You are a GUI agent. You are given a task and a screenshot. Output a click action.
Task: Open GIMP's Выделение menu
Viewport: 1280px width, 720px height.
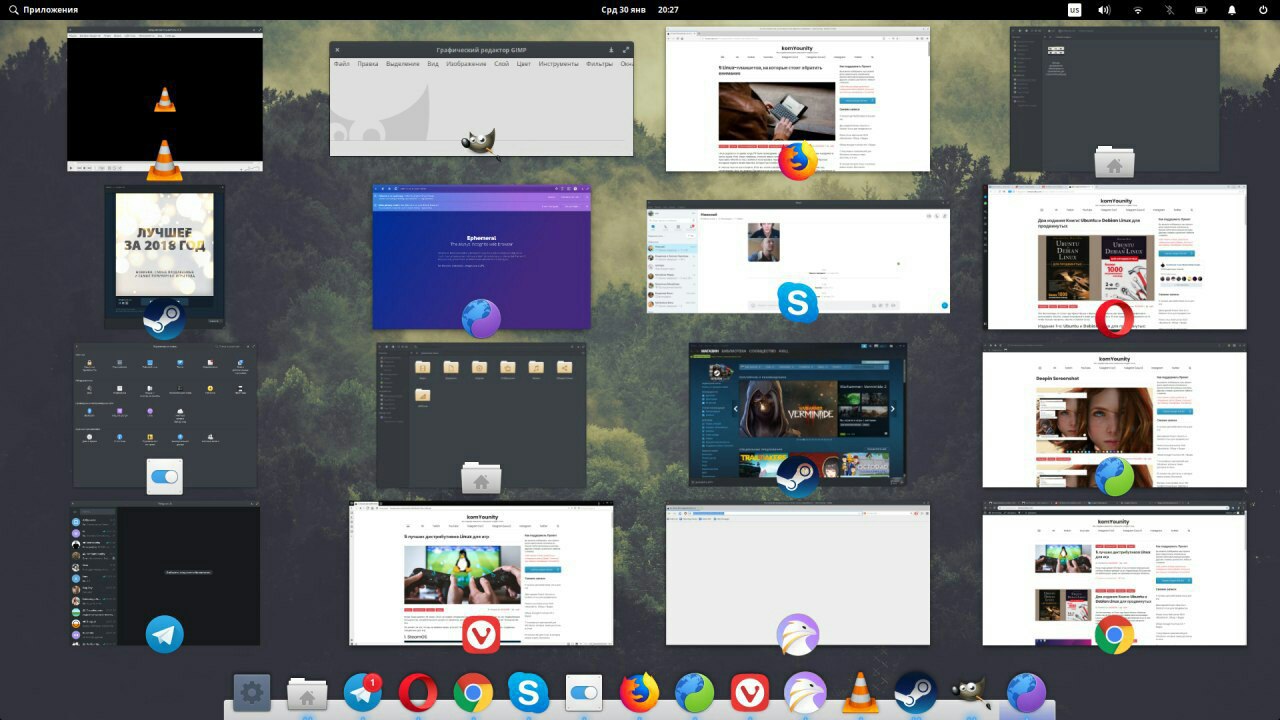click(x=403, y=64)
